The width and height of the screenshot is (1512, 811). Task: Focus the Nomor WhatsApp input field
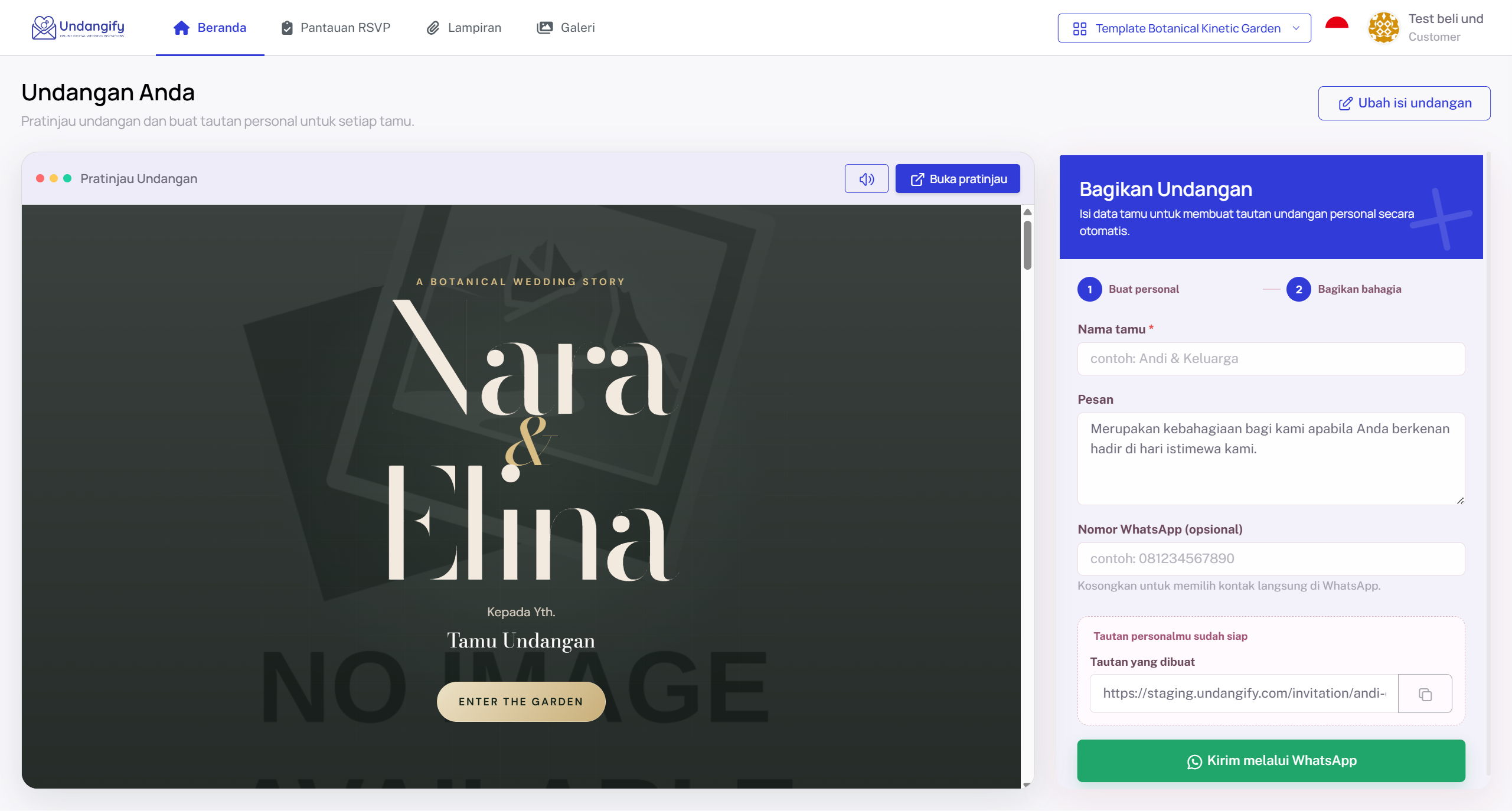click(1271, 559)
